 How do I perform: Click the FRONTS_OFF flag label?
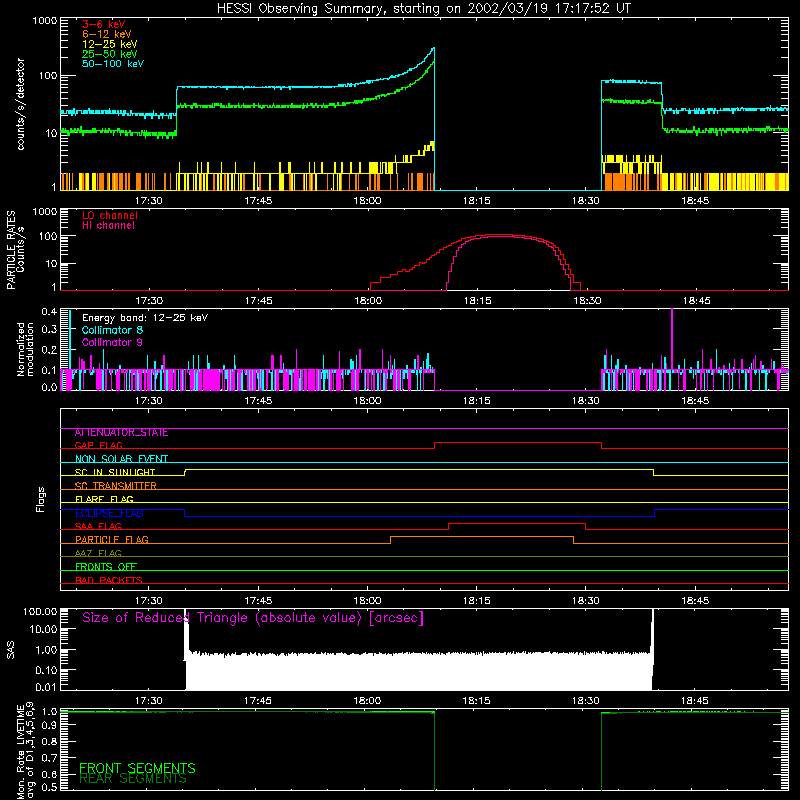coord(106,567)
